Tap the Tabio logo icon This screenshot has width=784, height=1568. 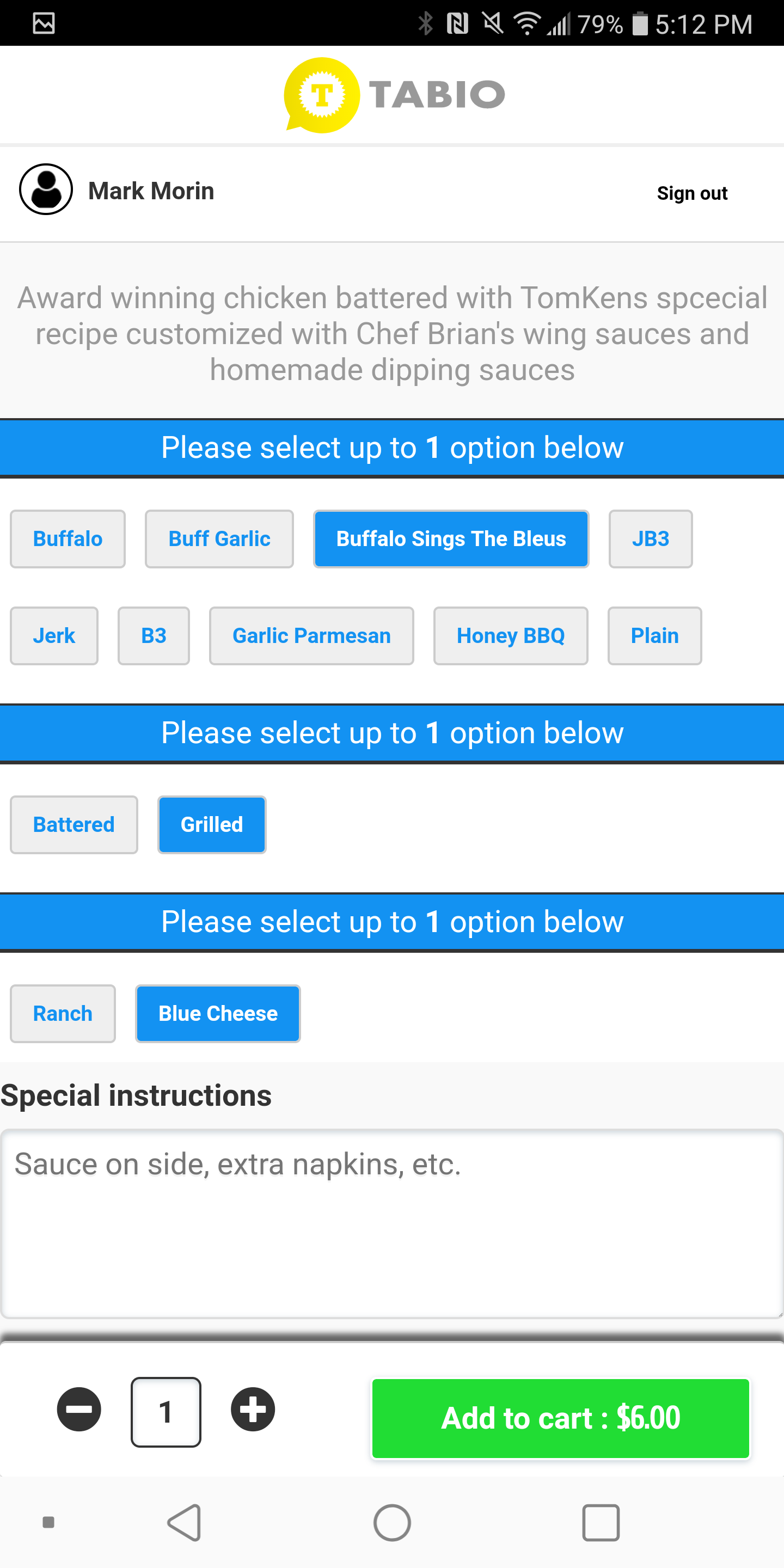(321, 95)
